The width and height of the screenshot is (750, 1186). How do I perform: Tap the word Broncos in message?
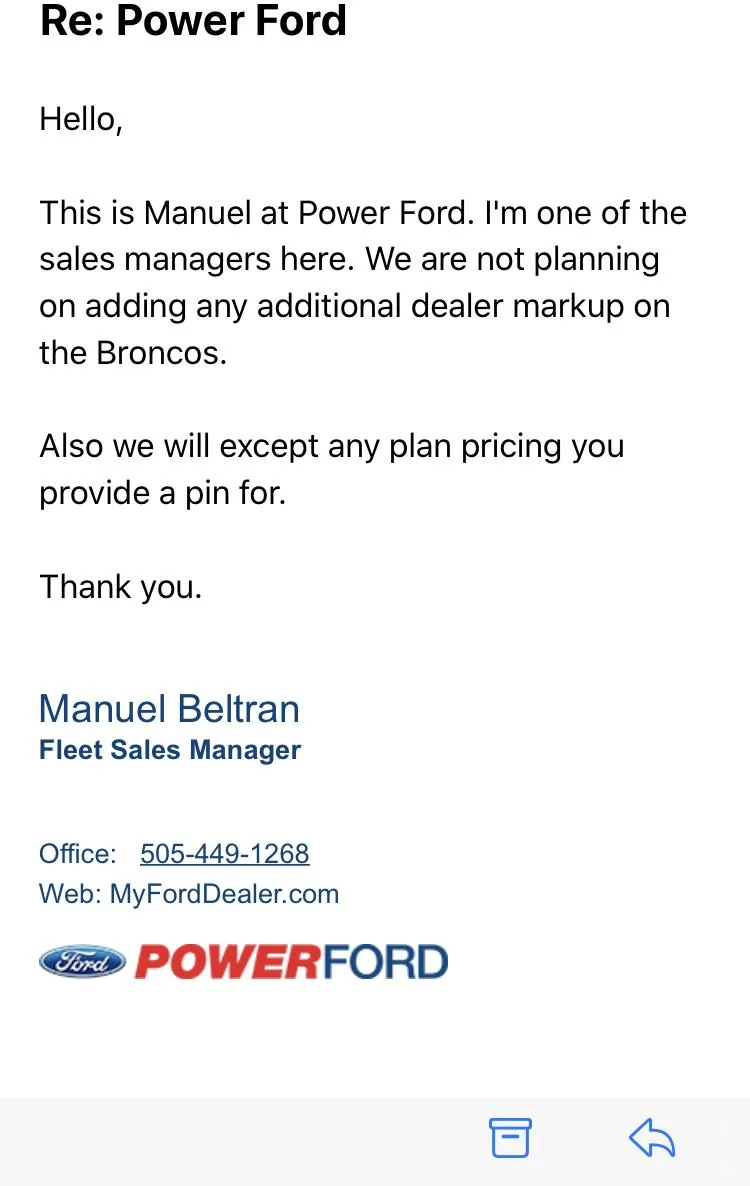click(162, 353)
